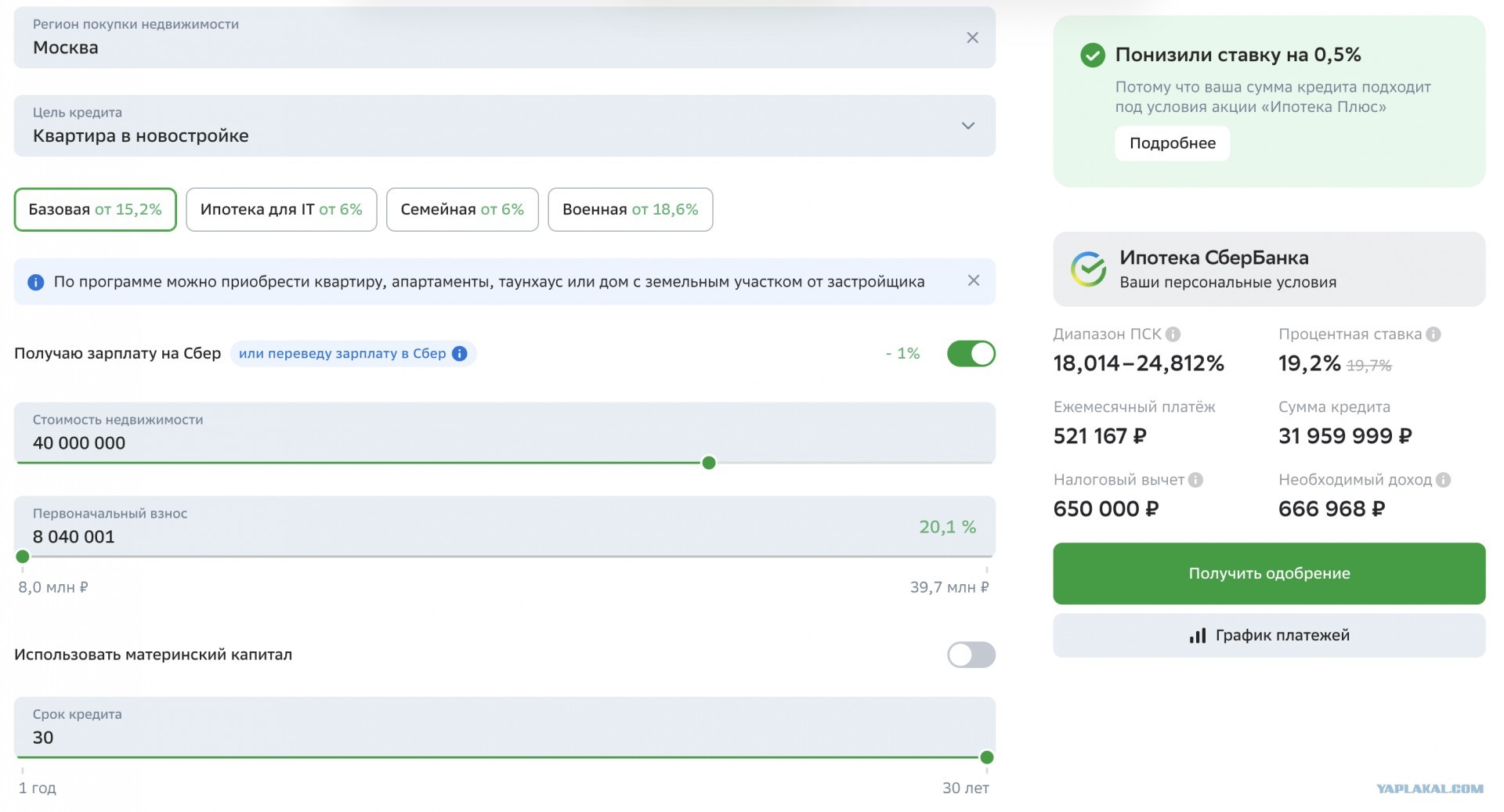Click the Первоначальный взнос input field
The height and width of the screenshot is (812, 1504).
[504, 526]
